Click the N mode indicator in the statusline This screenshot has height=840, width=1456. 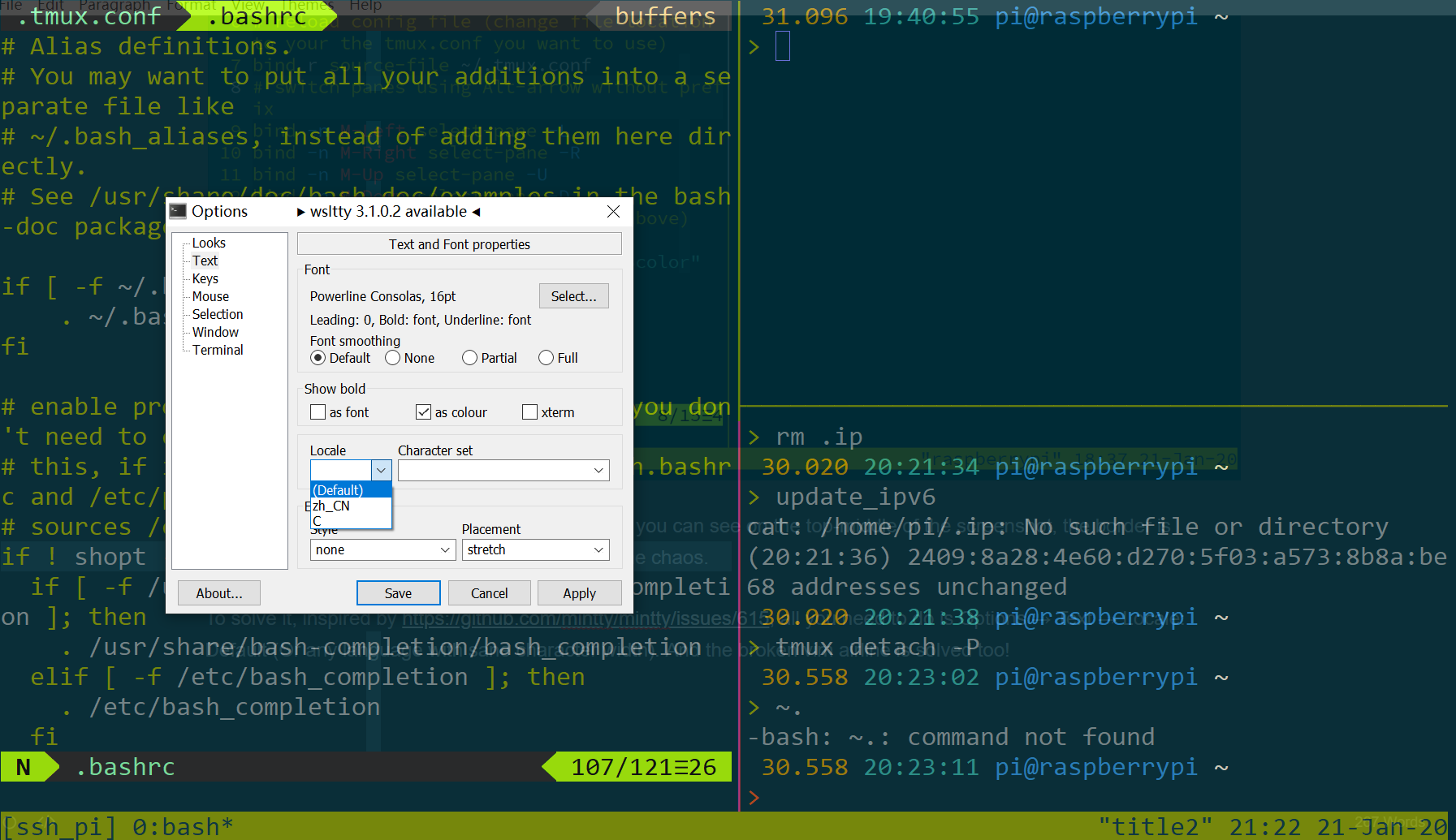[x=24, y=767]
